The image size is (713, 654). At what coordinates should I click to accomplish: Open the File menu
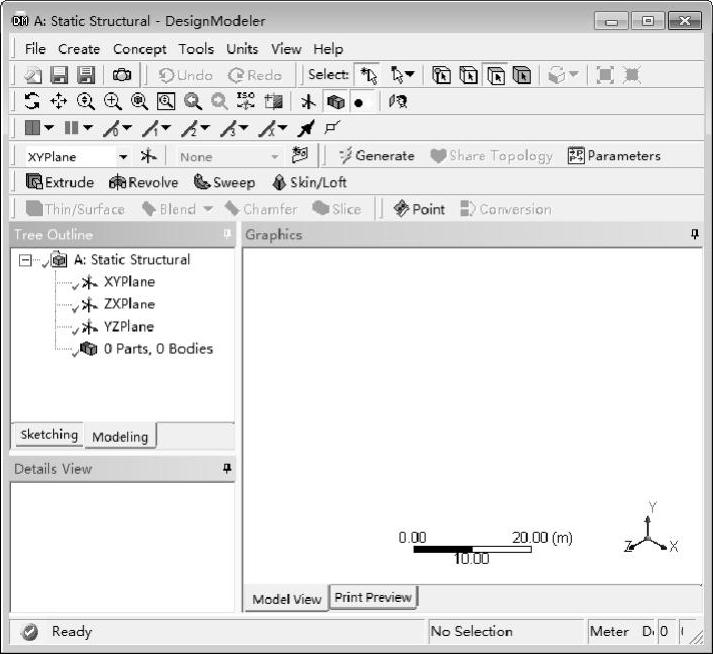(x=35, y=49)
